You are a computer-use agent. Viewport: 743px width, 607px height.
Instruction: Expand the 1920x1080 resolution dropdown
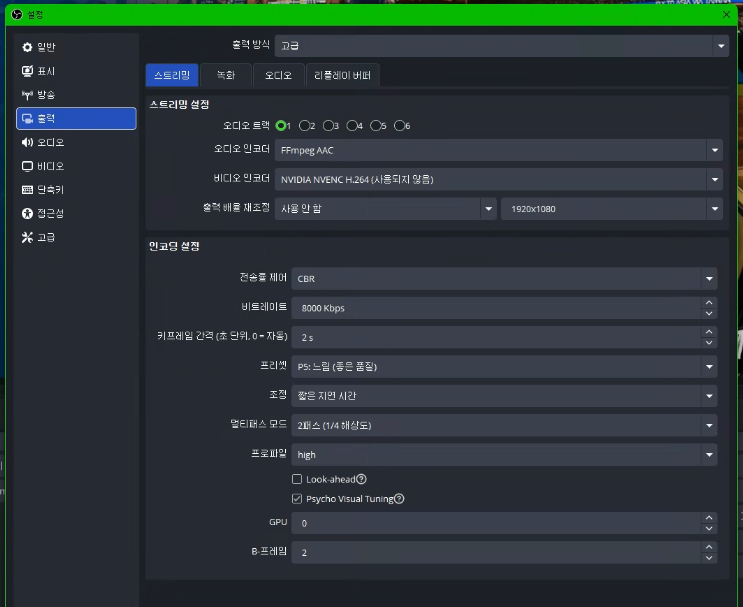coord(611,209)
